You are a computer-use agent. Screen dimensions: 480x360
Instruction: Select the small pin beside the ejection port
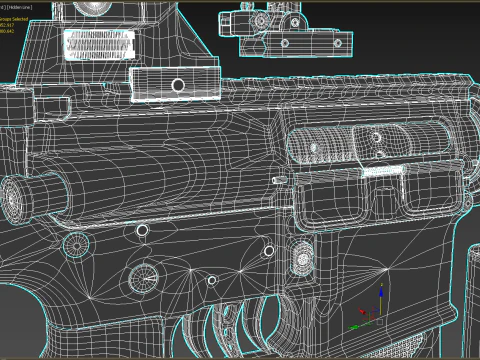(x=279, y=180)
